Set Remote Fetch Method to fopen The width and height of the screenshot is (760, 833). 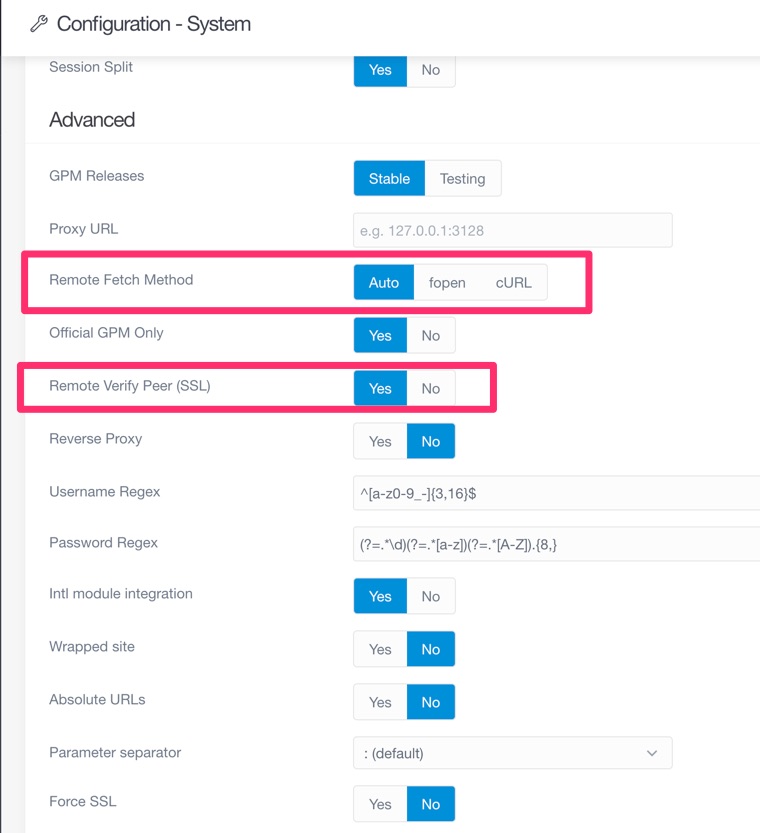[447, 282]
